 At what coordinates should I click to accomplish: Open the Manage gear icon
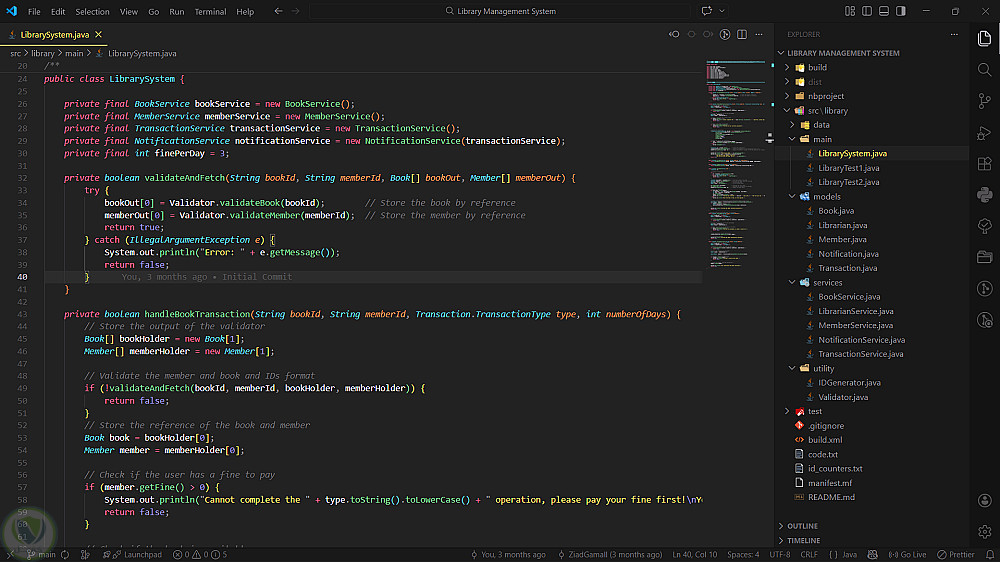(985, 531)
